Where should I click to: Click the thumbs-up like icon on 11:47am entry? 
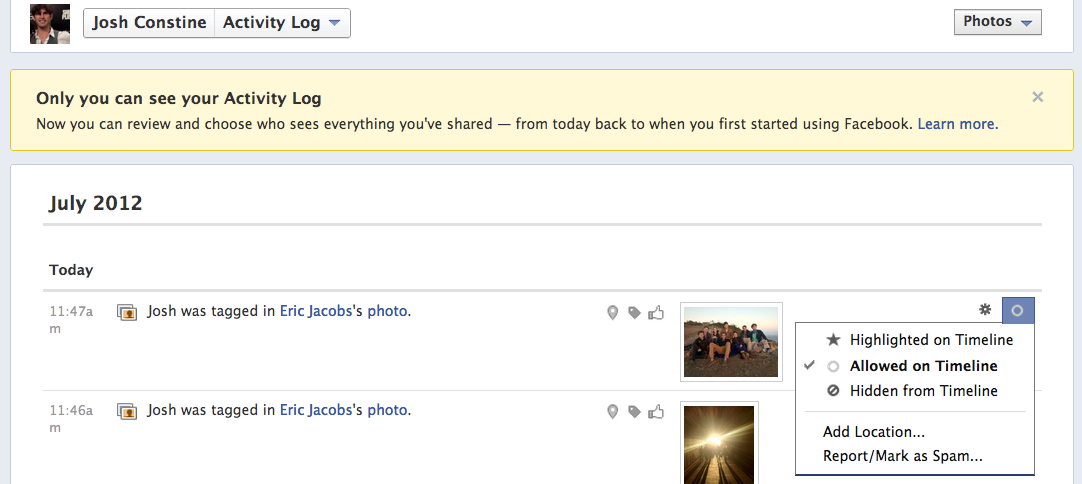click(x=656, y=313)
